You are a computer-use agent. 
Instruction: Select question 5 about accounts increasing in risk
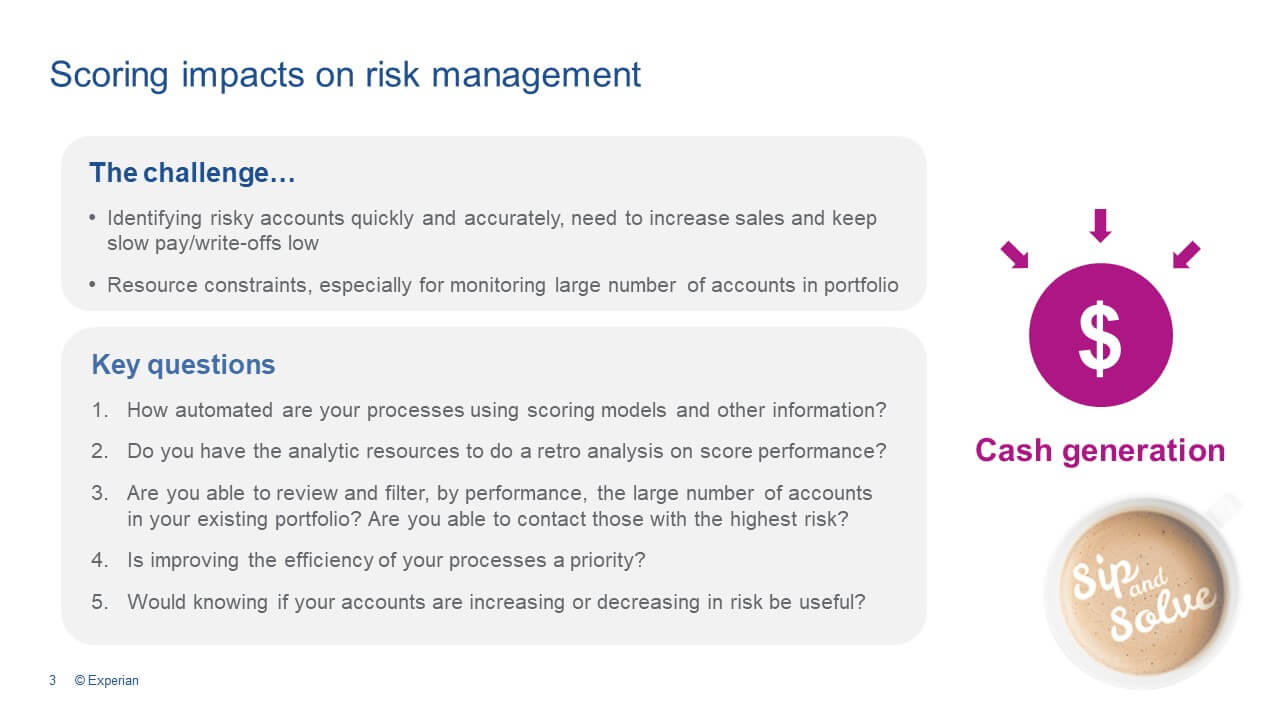pyautogui.click(x=495, y=602)
